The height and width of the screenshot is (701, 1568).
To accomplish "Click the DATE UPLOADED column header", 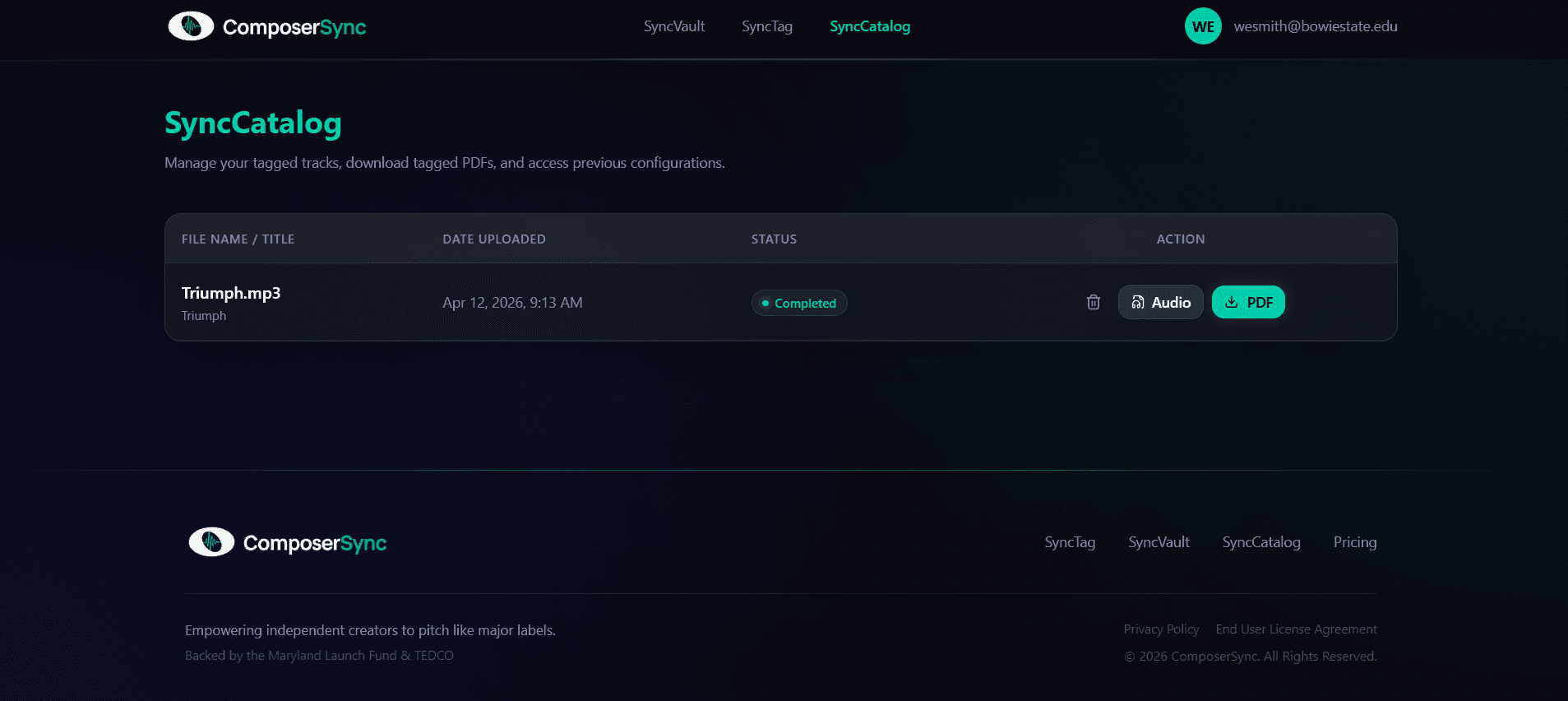I will point(494,239).
